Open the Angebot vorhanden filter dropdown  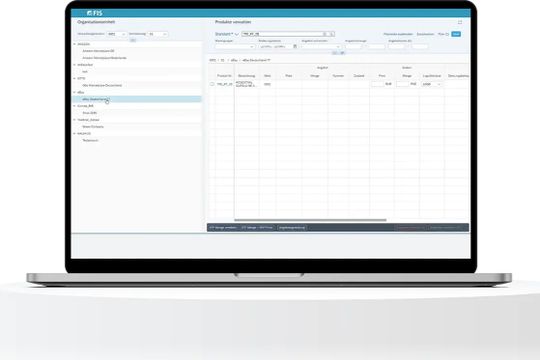pos(321,47)
